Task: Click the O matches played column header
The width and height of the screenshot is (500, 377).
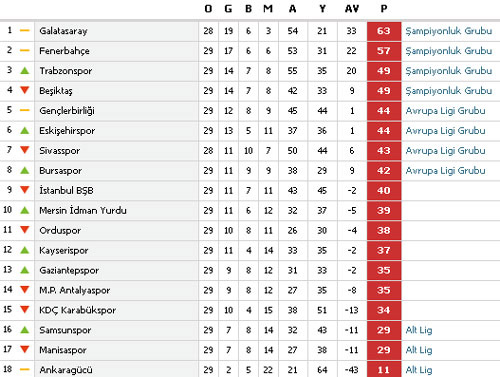Action: coord(208,9)
